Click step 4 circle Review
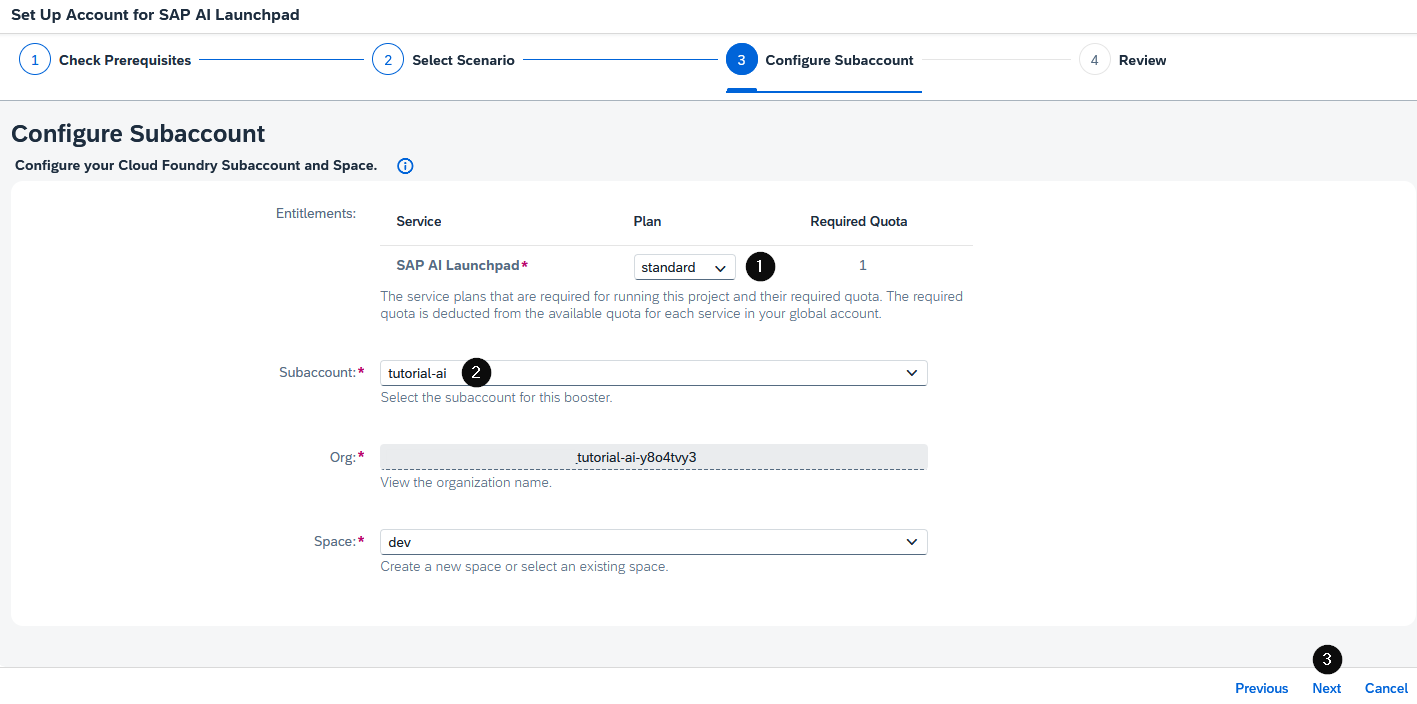 click(1095, 60)
